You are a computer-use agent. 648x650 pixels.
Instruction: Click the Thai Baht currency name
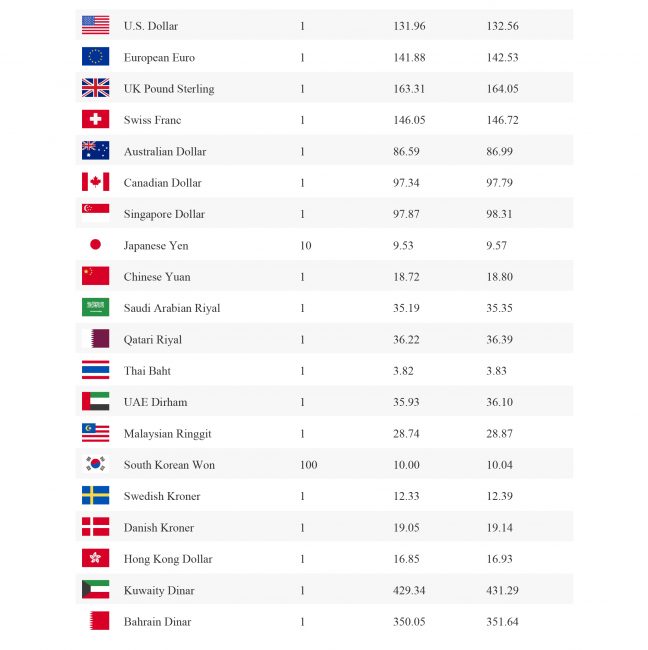point(147,371)
